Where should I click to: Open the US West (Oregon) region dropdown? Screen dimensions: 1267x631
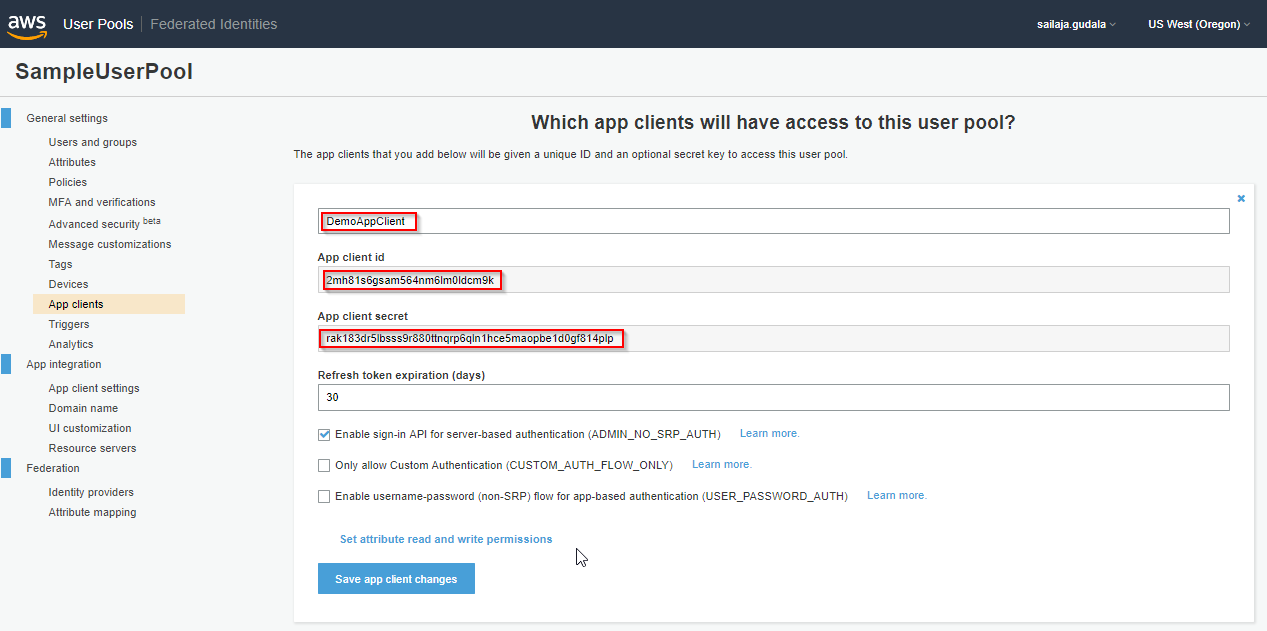pos(1198,24)
